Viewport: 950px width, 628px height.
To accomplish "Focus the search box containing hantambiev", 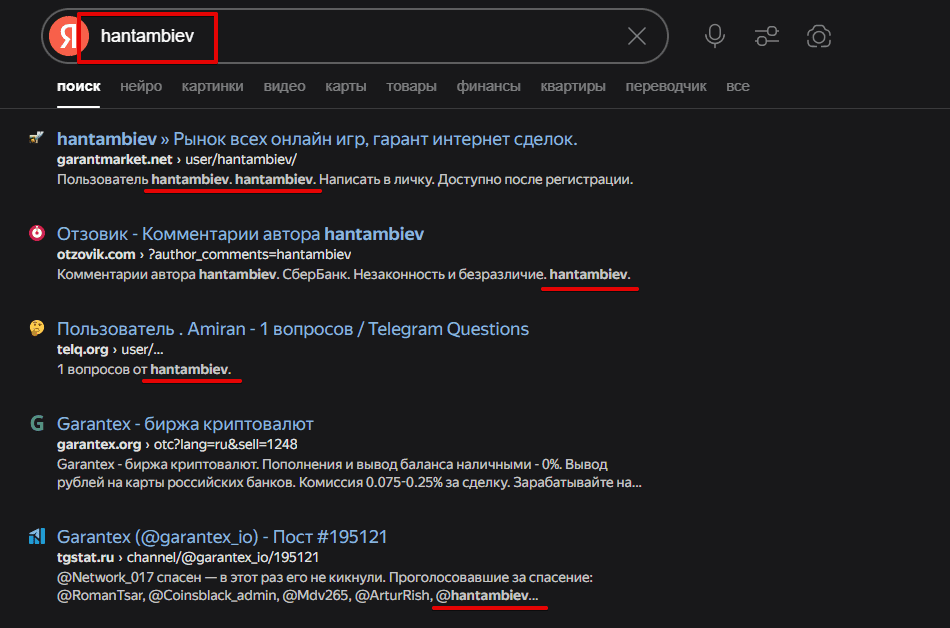I will point(357,36).
